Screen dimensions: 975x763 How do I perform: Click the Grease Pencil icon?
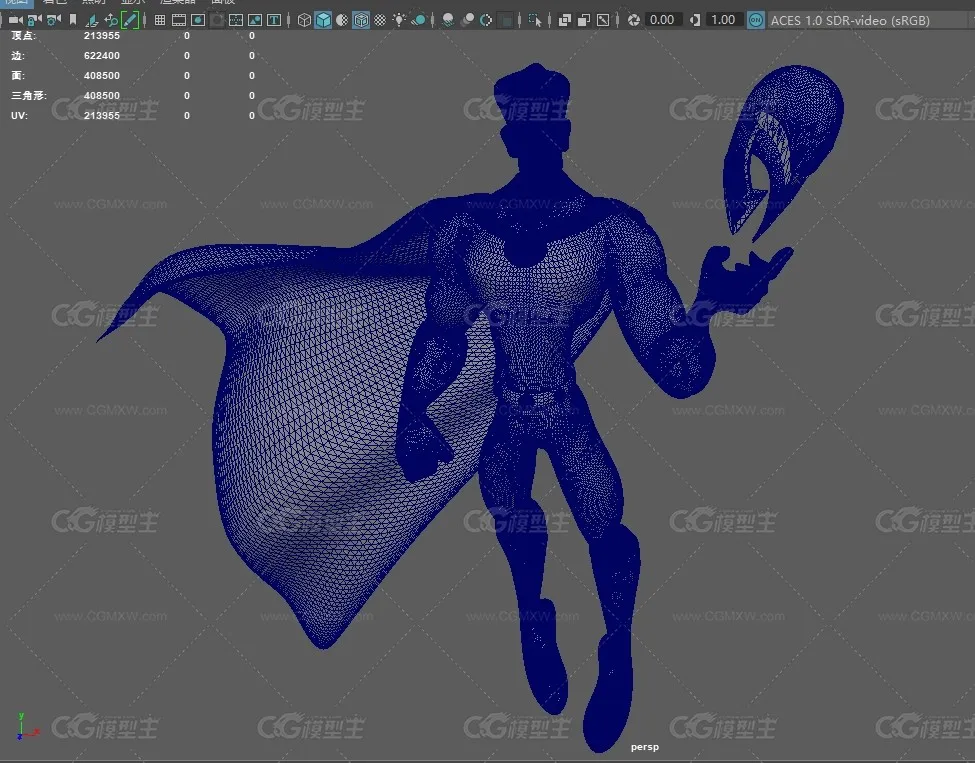(129, 20)
